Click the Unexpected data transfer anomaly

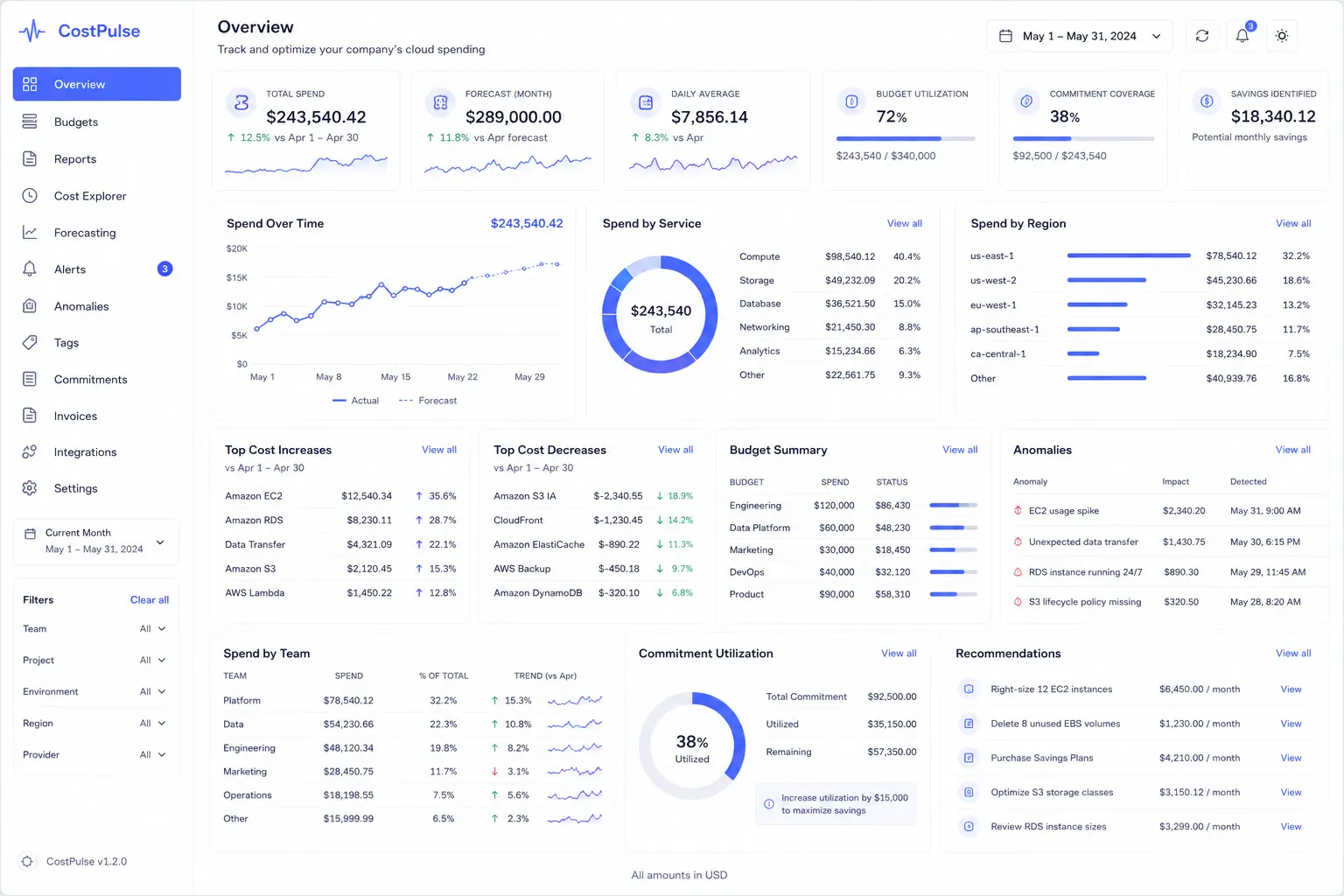click(x=1162, y=542)
